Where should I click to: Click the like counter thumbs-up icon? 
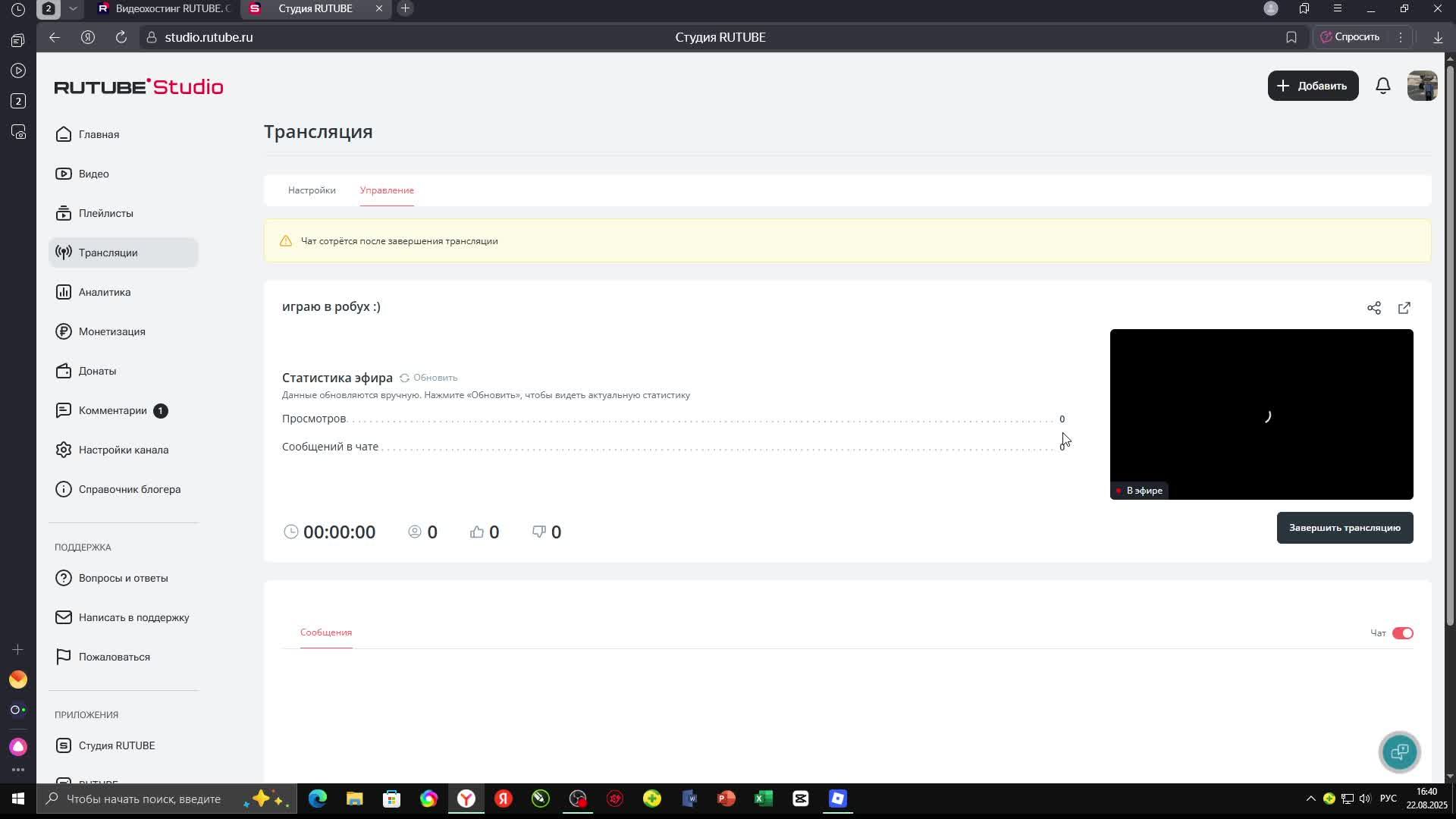coord(477,532)
